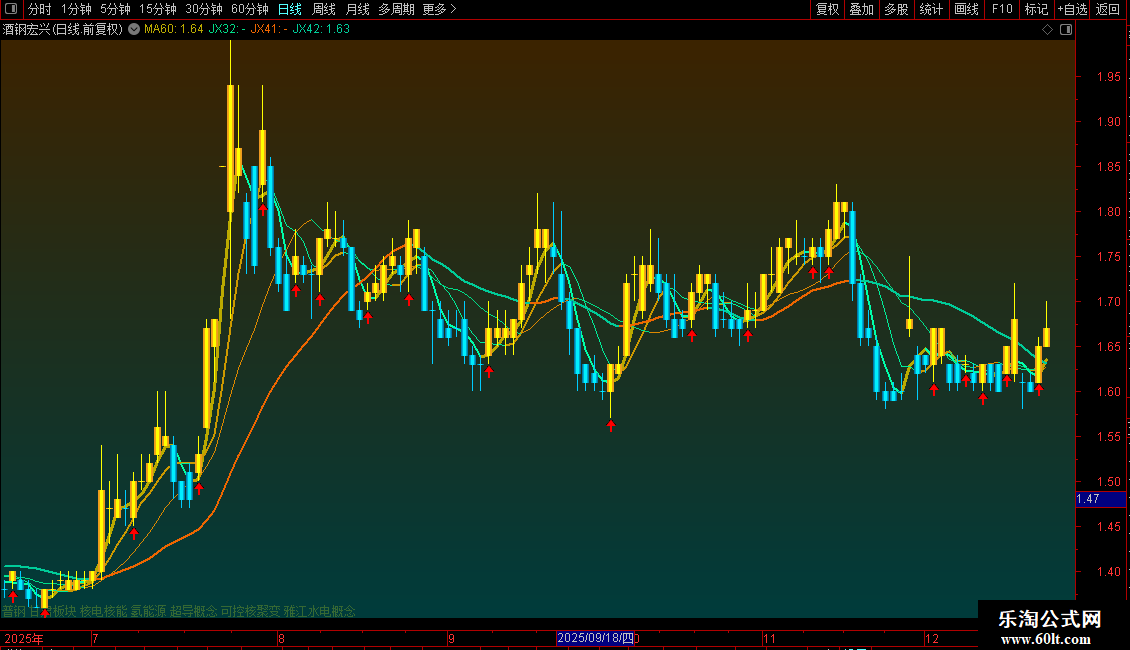Click the 1.80 price axis label
This screenshot has width=1130, height=650.
click(x=1108, y=211)
